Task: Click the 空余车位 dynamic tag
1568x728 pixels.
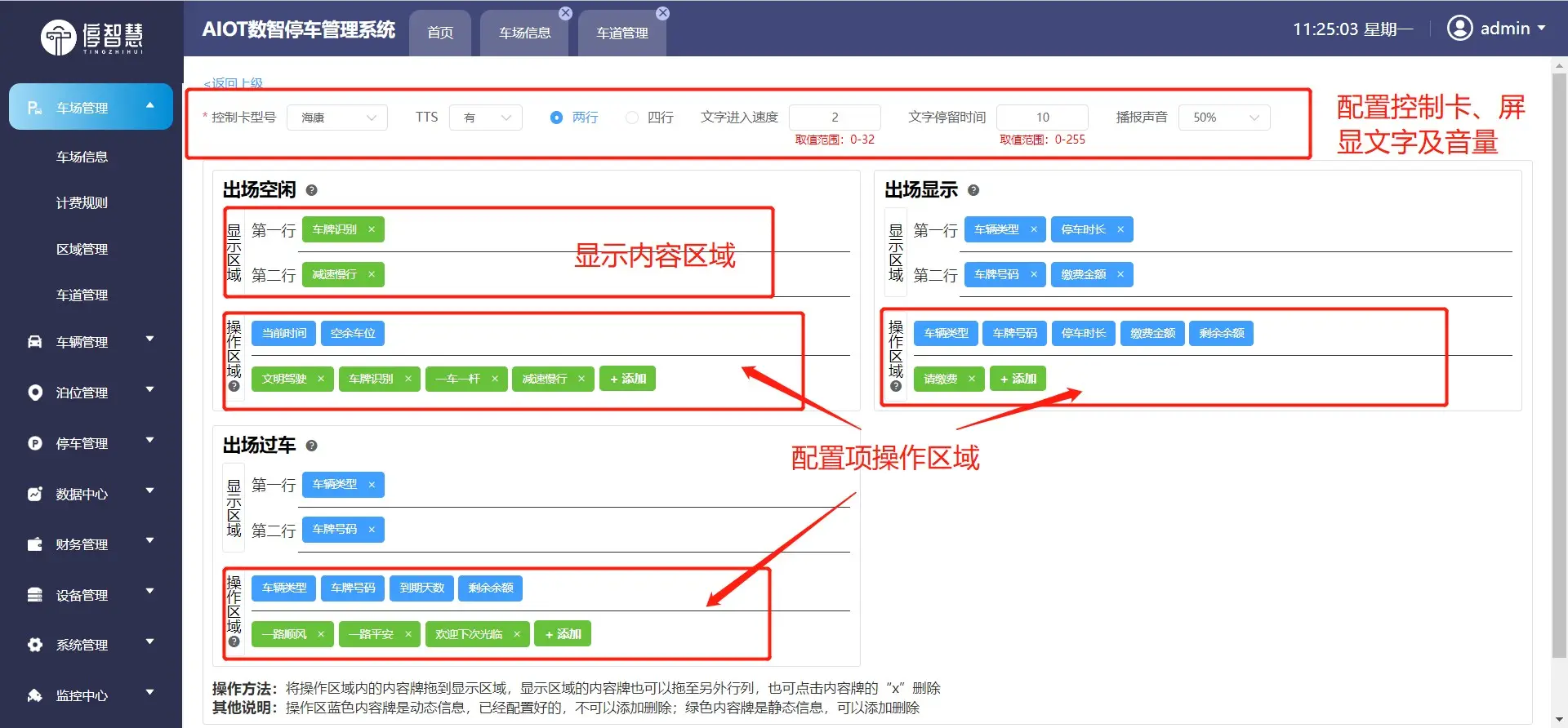Action: coord(353,333)
